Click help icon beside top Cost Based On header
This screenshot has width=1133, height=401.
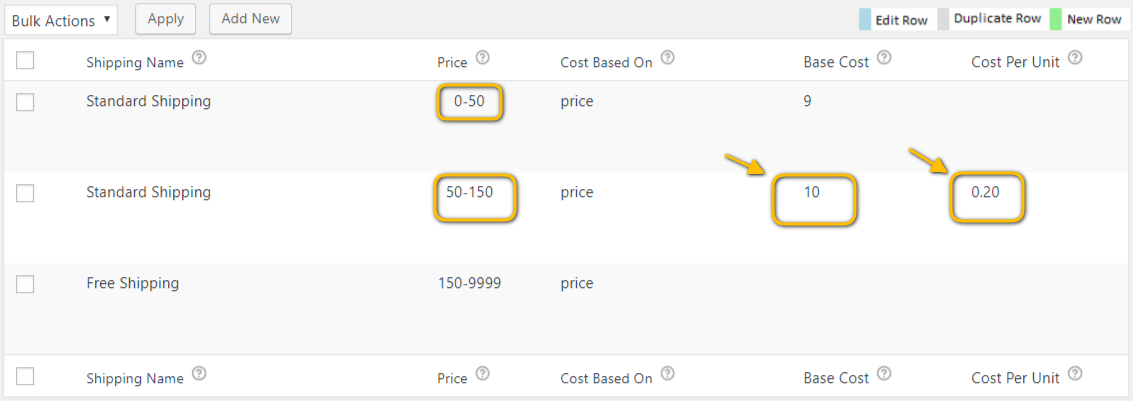667,58
